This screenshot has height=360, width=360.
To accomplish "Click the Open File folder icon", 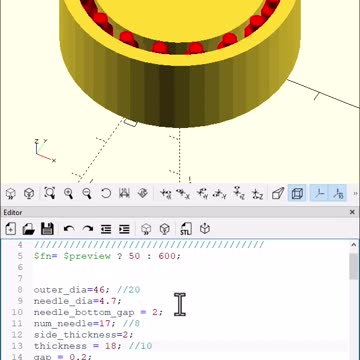I will click(x=29, y=229).
